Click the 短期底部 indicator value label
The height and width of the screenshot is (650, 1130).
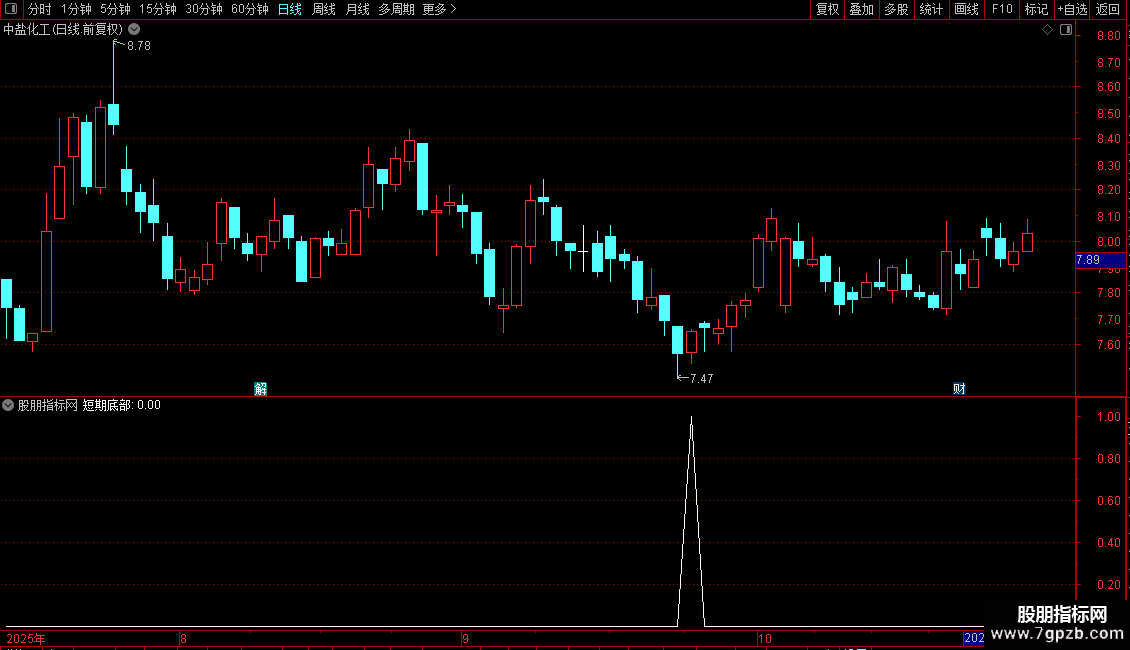(x=121, y=405)
